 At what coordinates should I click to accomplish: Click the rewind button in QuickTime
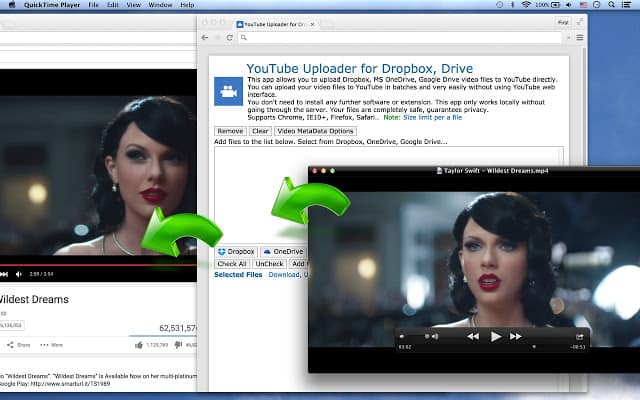click(472, 337)
